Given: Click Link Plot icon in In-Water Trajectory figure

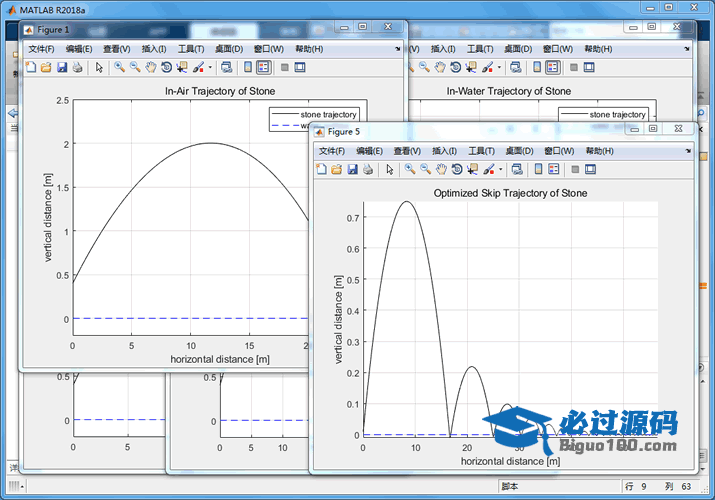Looking at the screenshot, I should coord(516,67).
